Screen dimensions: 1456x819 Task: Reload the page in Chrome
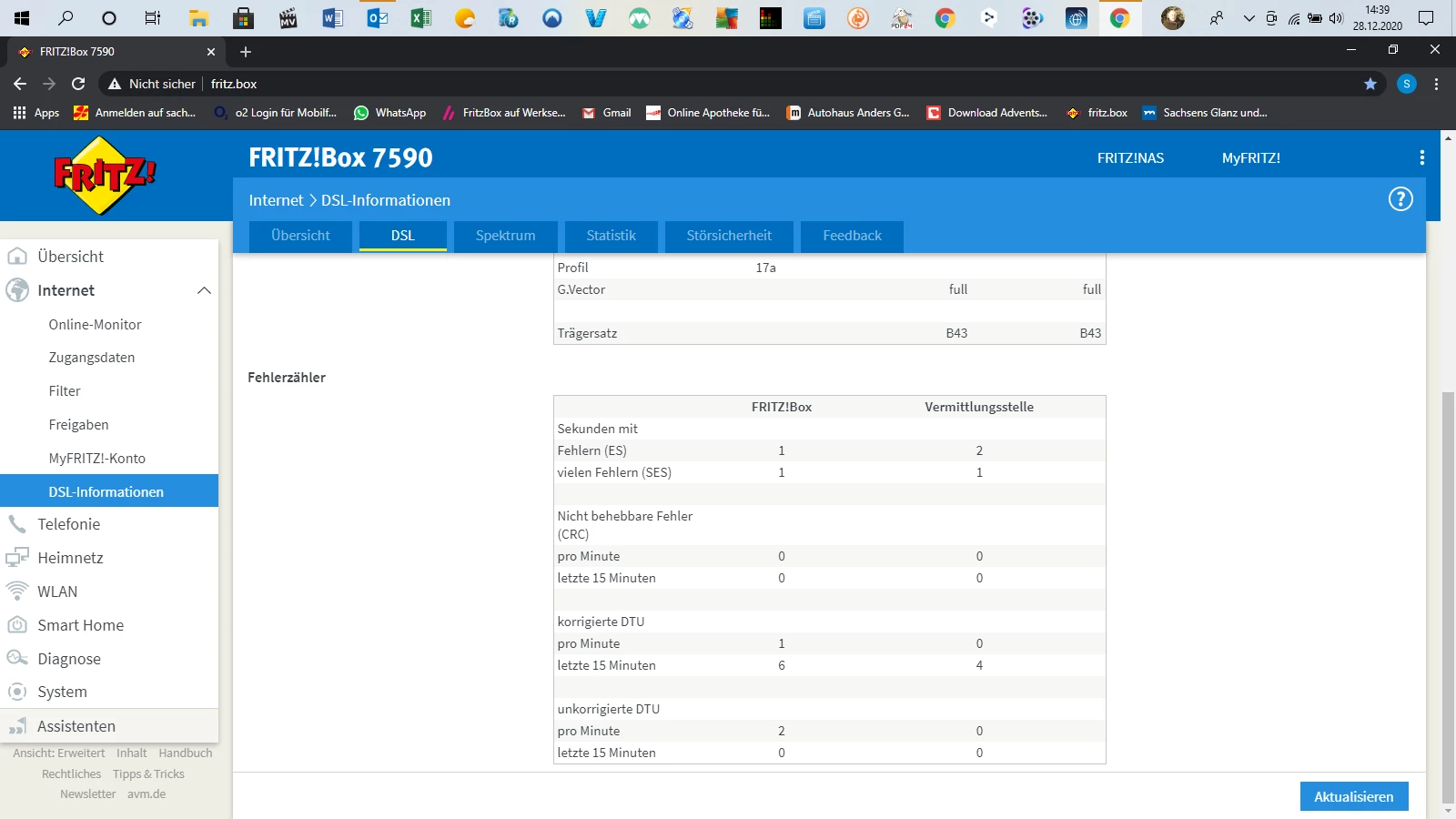(78, 84)
